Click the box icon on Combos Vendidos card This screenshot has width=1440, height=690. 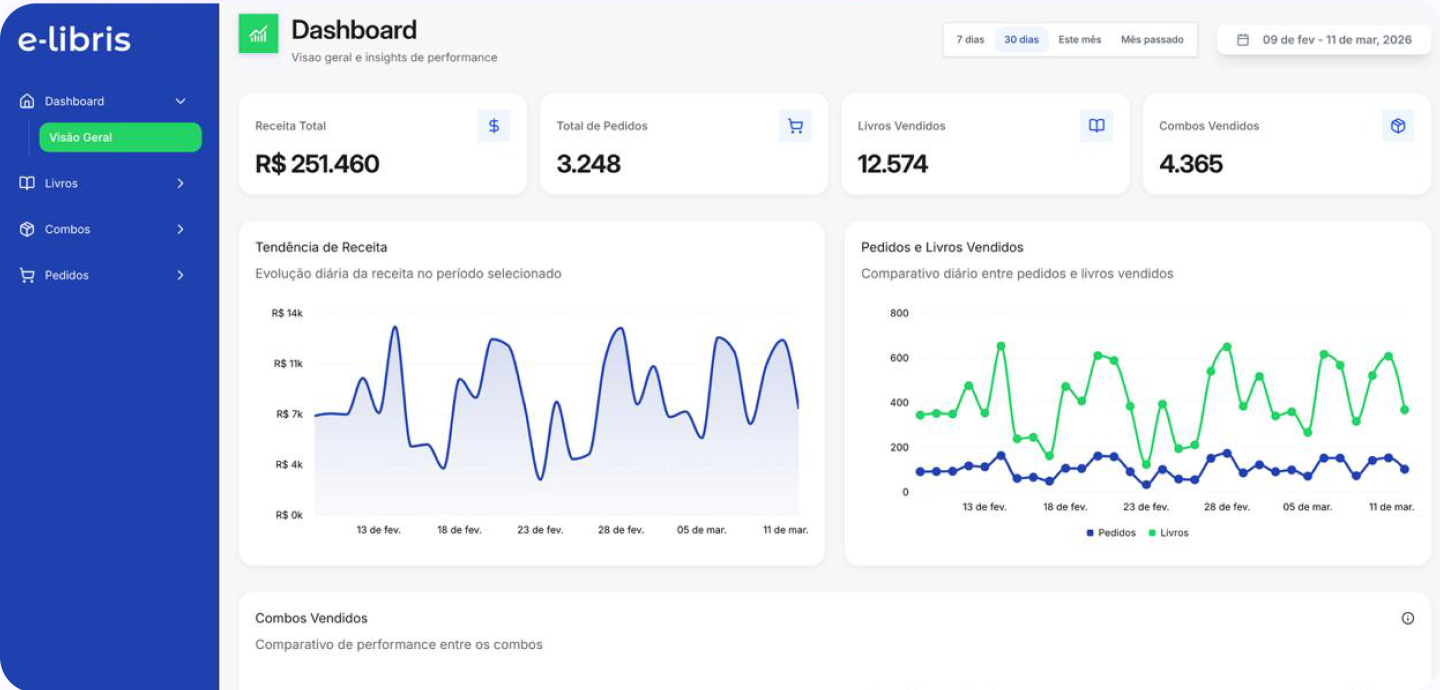(1398, 126)
